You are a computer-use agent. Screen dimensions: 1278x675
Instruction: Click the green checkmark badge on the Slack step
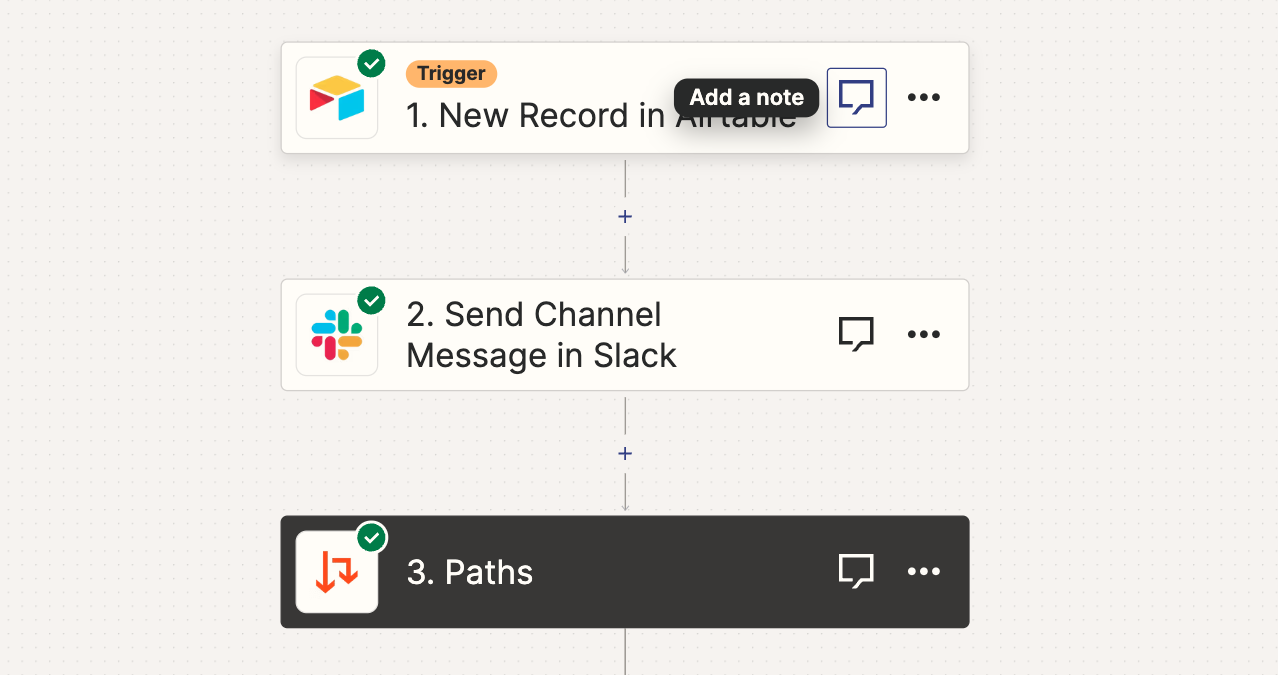(x=372, y=300)
